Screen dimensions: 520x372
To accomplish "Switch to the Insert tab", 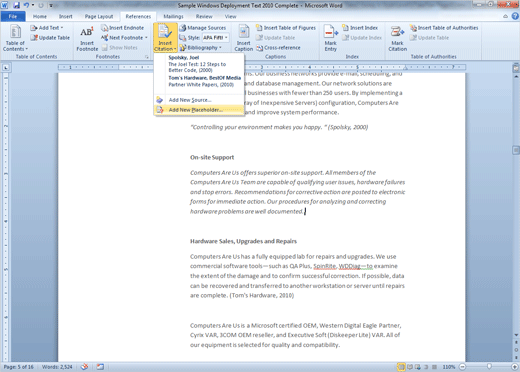I will tap(65, 16).
